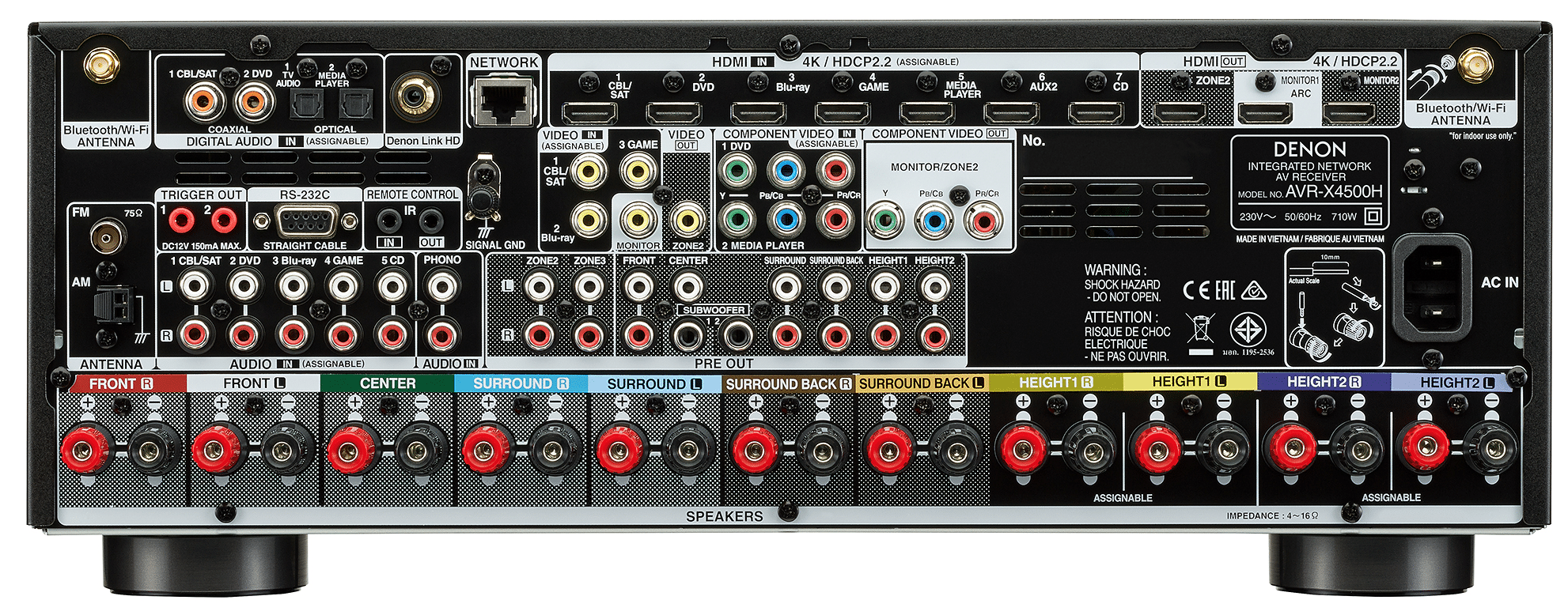Click the model number AVR-X4500H
The width and height of the screenshot is (1568, 615).
click(1334, 191)
